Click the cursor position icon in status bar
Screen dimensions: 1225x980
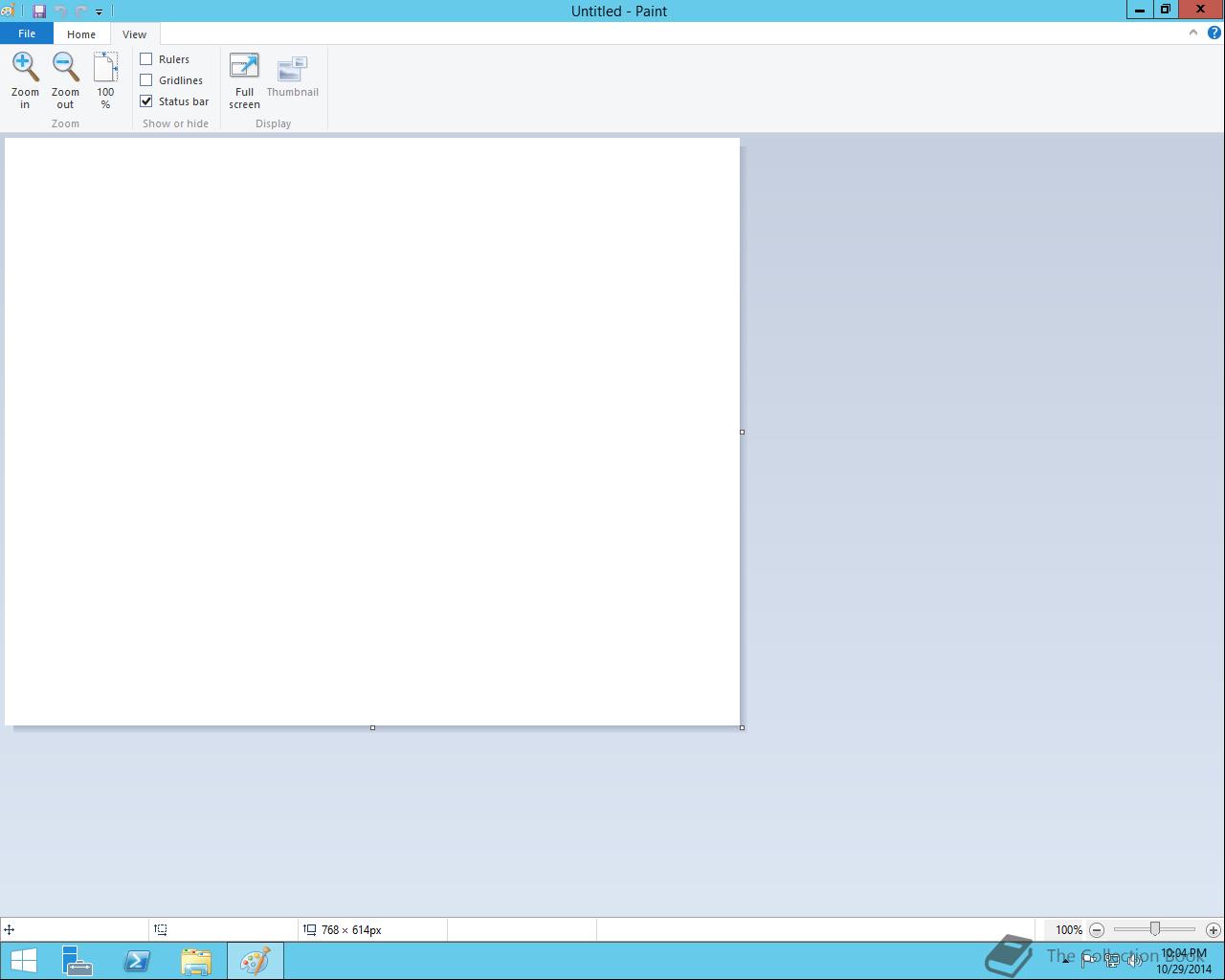[9, 929]
